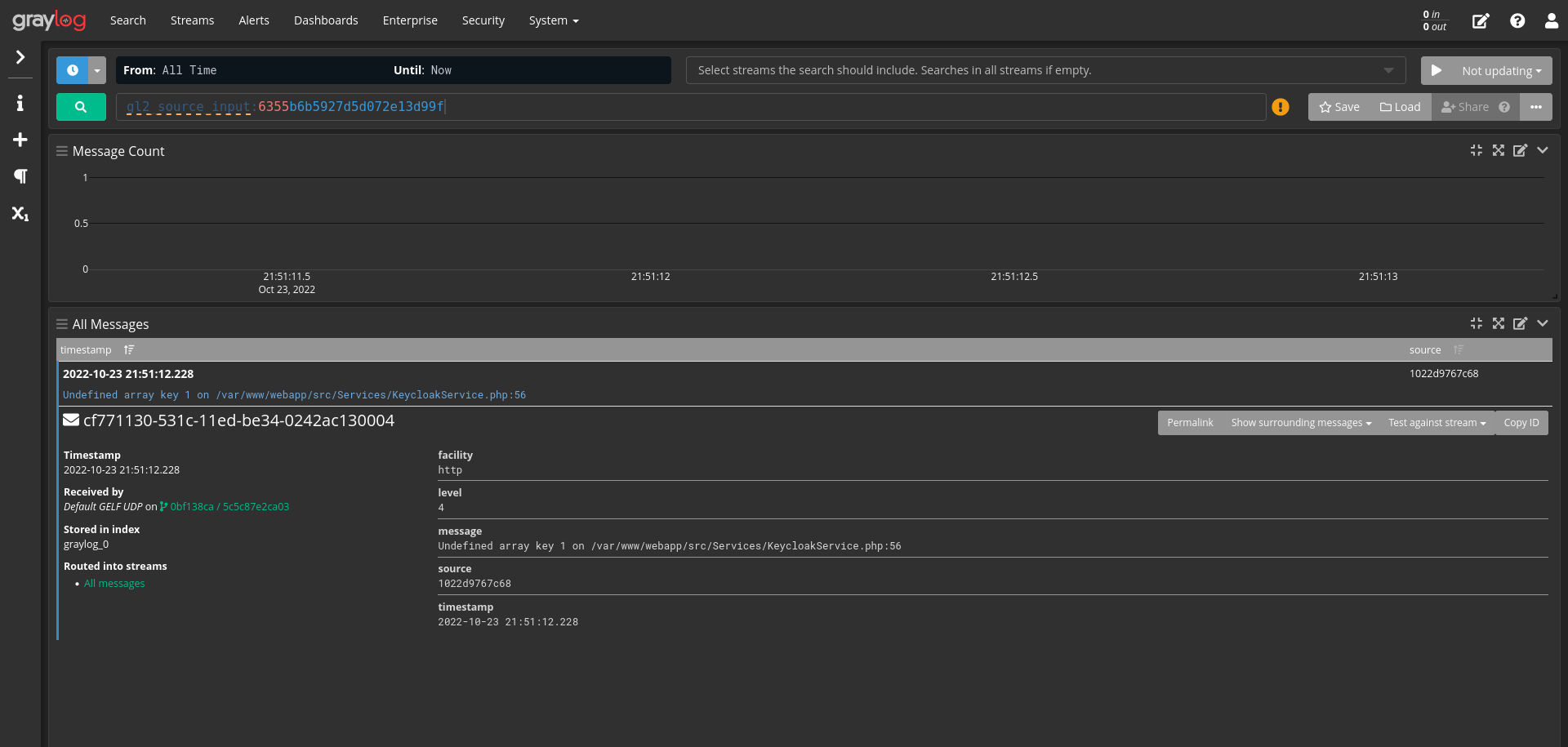This screenshot has height=747, width=1568.
Task: Open All Messages widget actions chevron
Action: pyautogui.click(x=1543, y=323)
